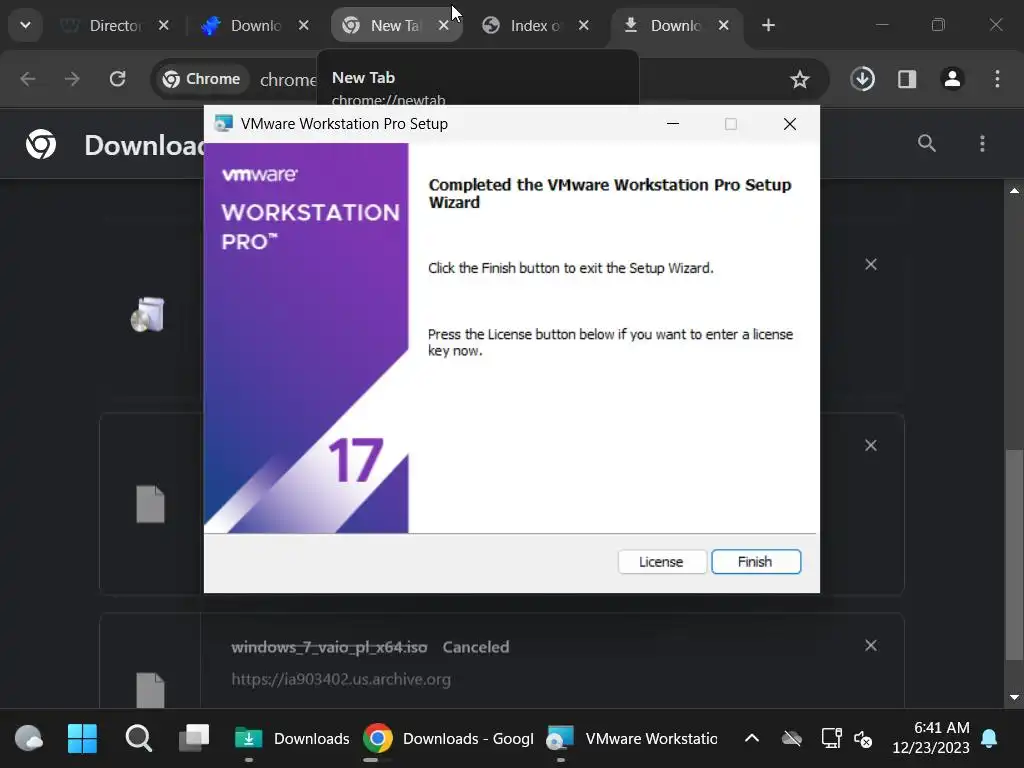This screenshot has height=768, width=1024.
Task: Open the Chrome profile avatar menu
Action: click(952, 79)
